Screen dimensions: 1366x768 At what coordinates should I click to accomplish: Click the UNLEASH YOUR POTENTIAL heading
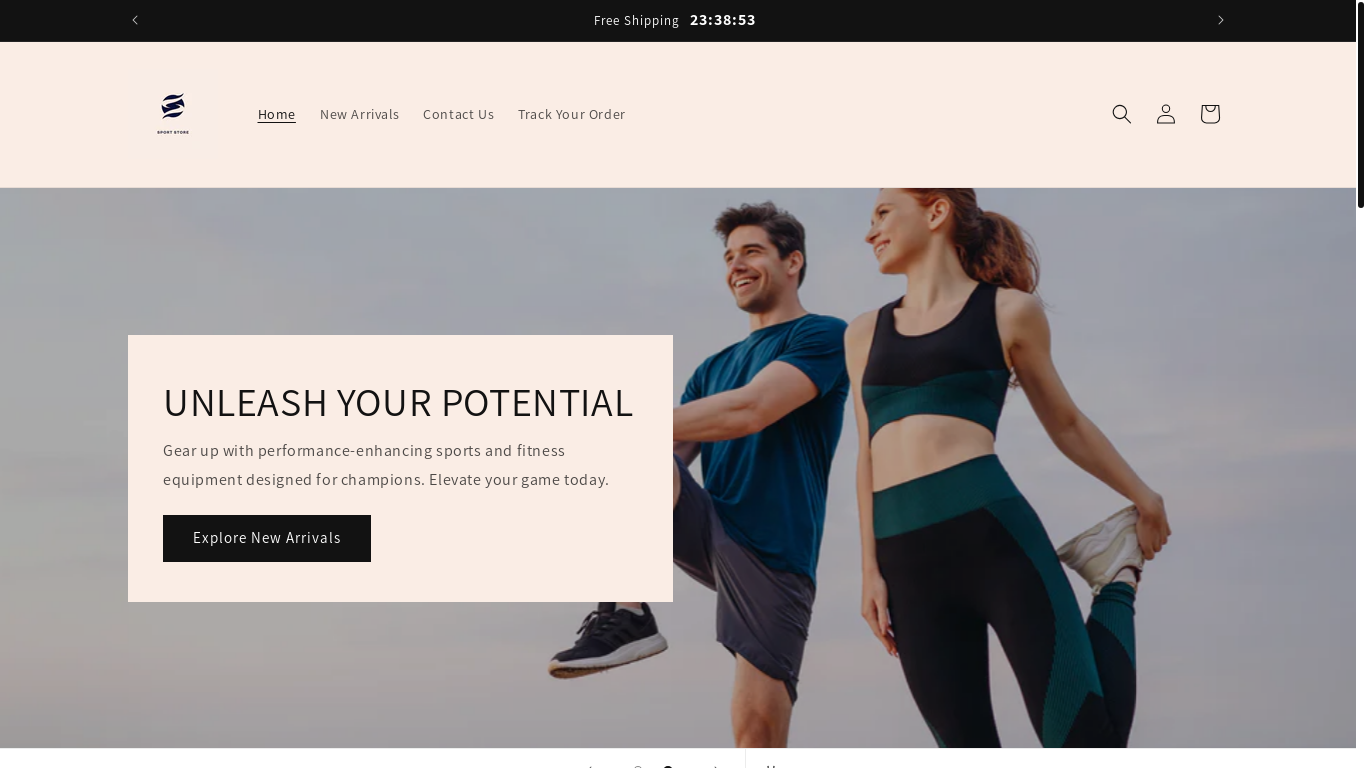point(398,402)
